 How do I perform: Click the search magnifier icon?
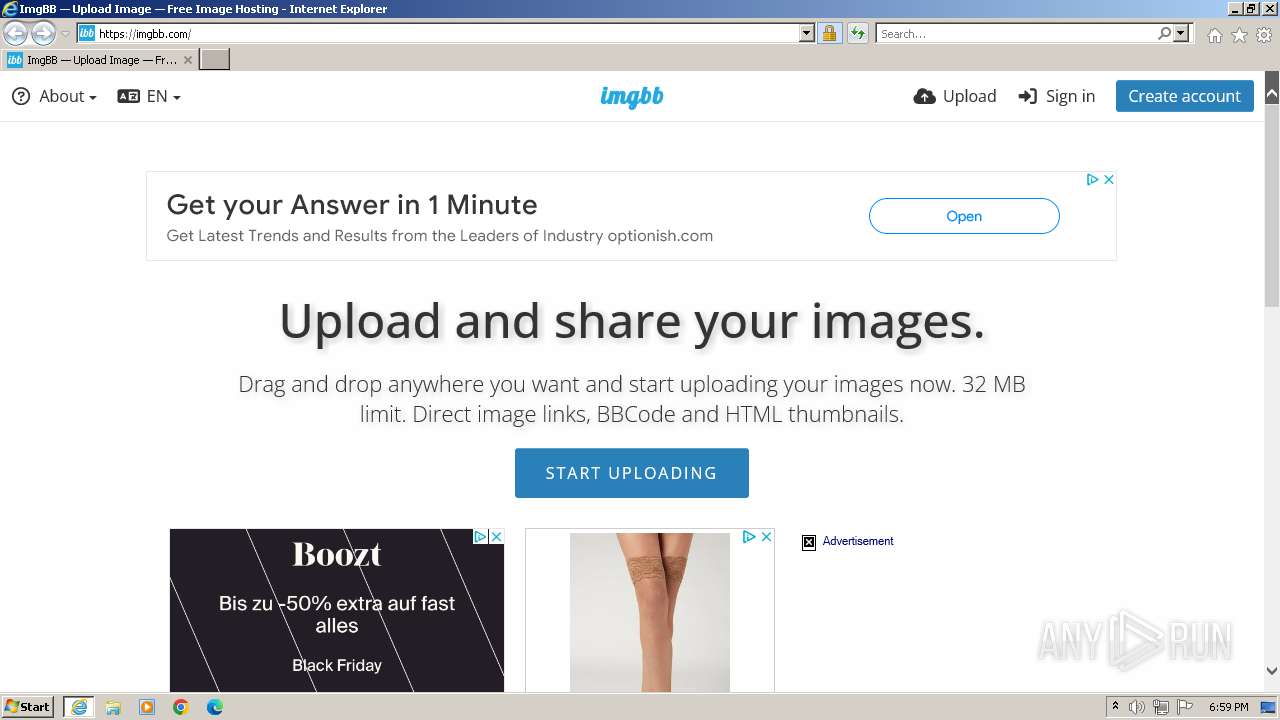coord(1164,33)
